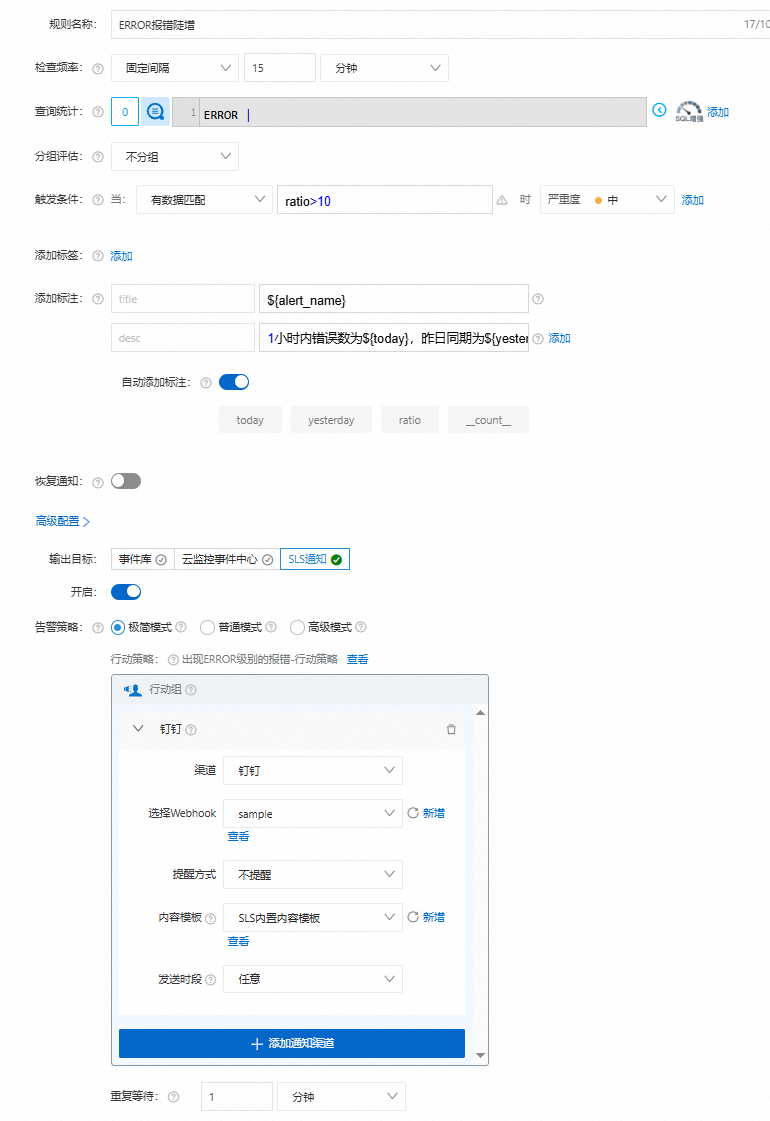The height and width of the screenshot is (1121, 770).
Task: Click the ratio>10 trigger condition field
Action: pos(385,200)
